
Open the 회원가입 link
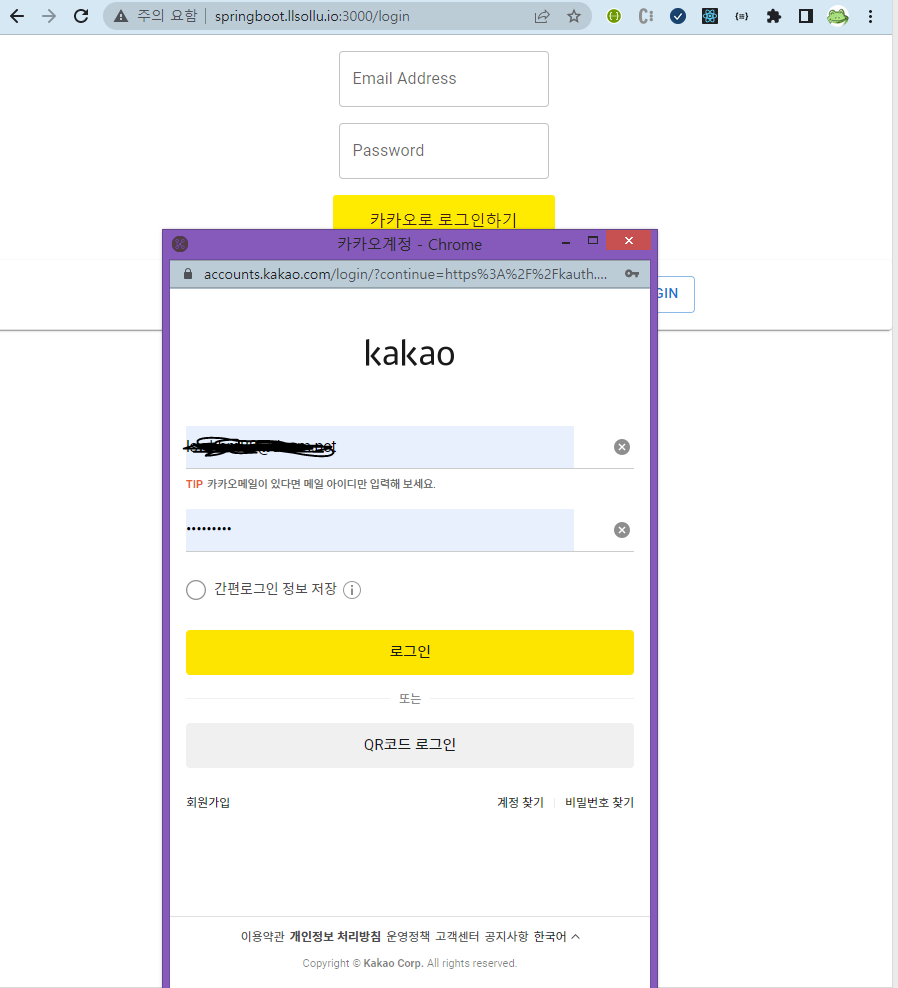(208, 802)
